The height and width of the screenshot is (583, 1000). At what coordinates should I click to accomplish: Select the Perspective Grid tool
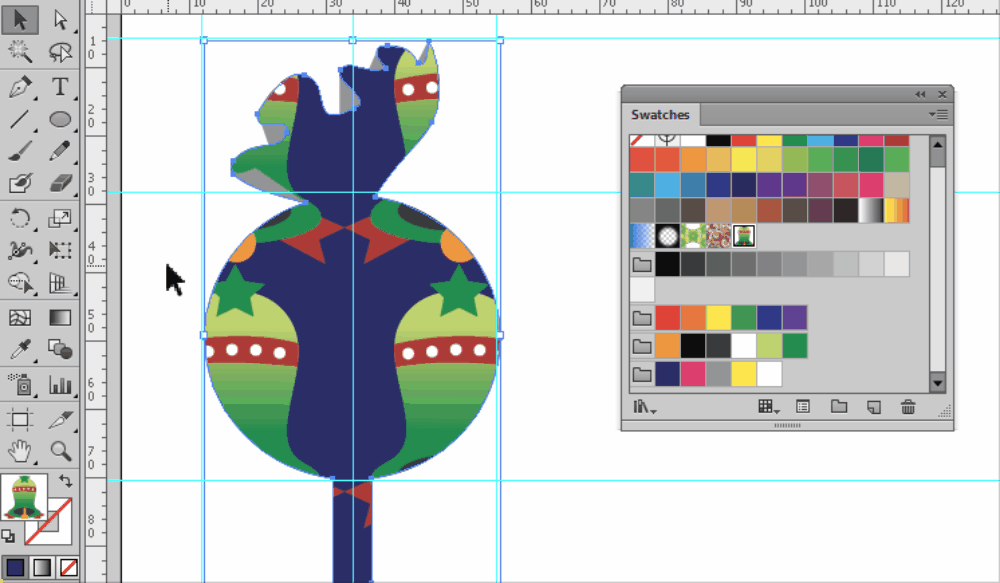60,283
